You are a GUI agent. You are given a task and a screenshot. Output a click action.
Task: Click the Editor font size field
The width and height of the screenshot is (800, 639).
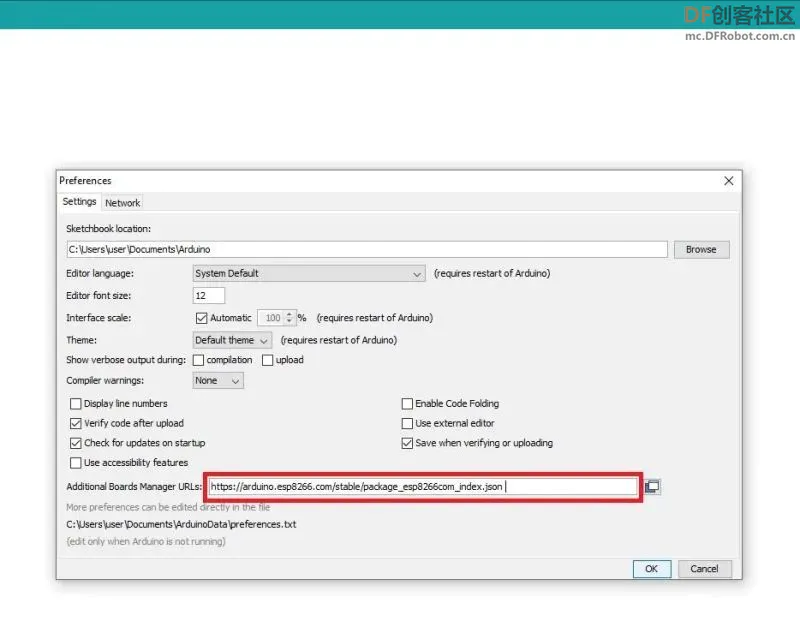tap(209, 296)
